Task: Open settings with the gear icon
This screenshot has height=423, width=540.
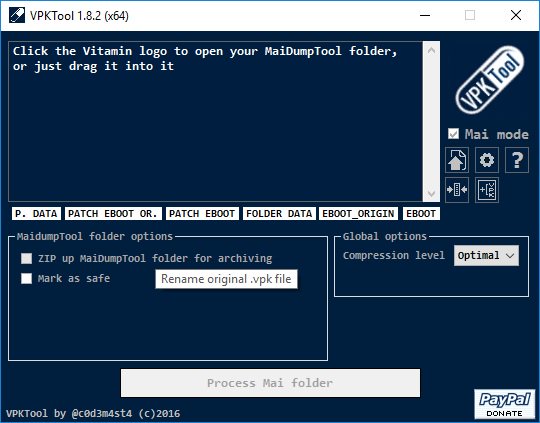Action: 487,160
